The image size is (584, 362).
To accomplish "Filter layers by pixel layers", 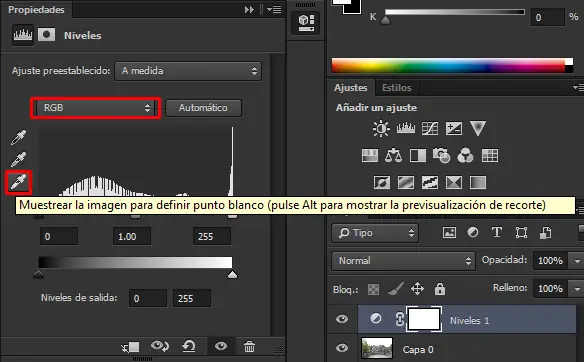I will pyautogui.click(x=449, y=233).
